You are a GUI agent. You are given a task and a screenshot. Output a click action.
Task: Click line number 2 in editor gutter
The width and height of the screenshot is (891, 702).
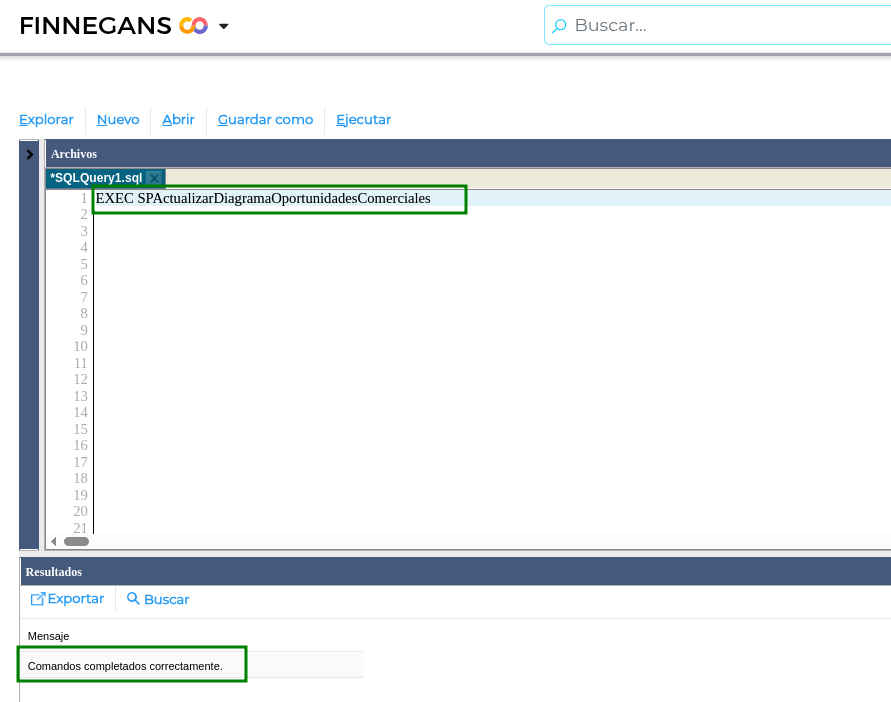coord(84,214)
